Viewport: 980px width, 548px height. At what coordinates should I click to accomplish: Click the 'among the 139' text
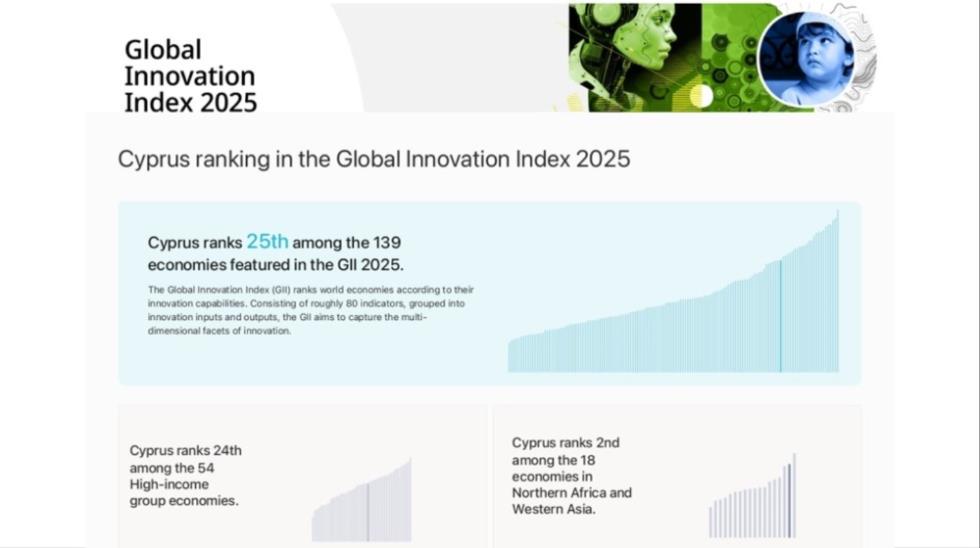coord(347,242)
